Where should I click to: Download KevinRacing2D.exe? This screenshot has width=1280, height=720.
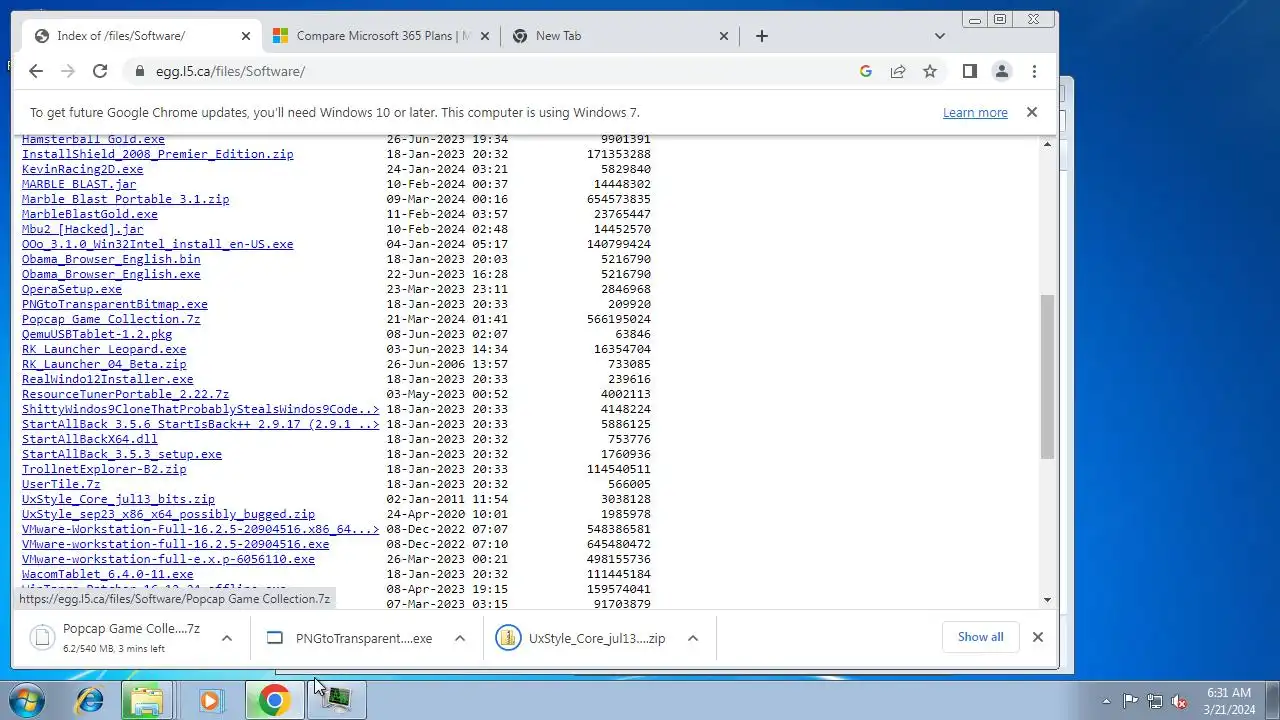[83, 169]
